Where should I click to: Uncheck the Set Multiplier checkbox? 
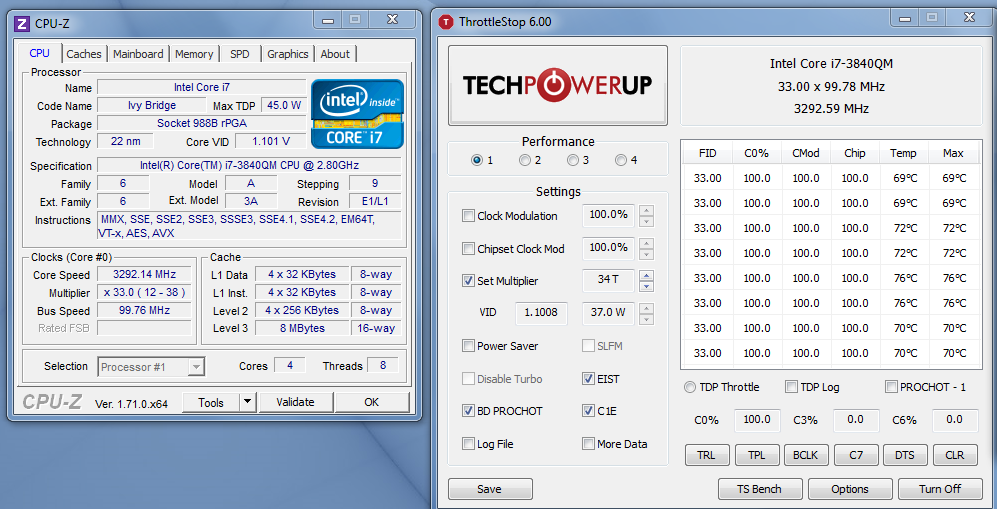tap(468, 280)
